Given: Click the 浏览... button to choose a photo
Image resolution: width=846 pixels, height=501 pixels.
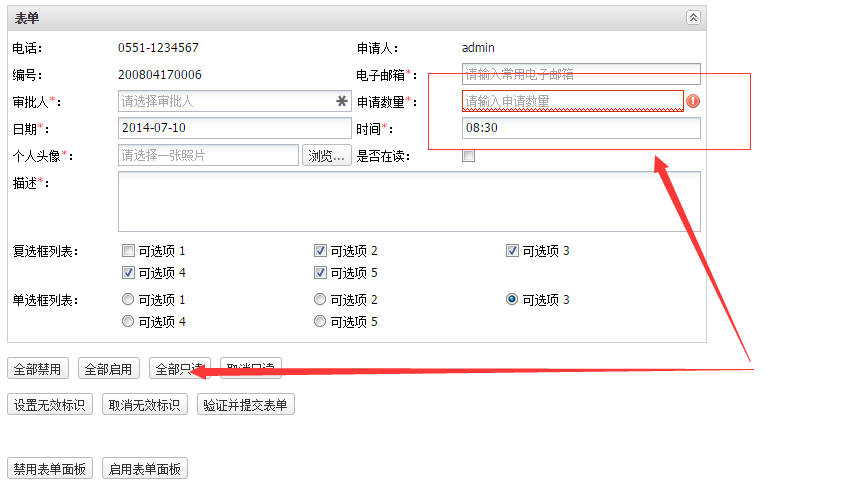Looking at the screenshot, I should point(326,155).
